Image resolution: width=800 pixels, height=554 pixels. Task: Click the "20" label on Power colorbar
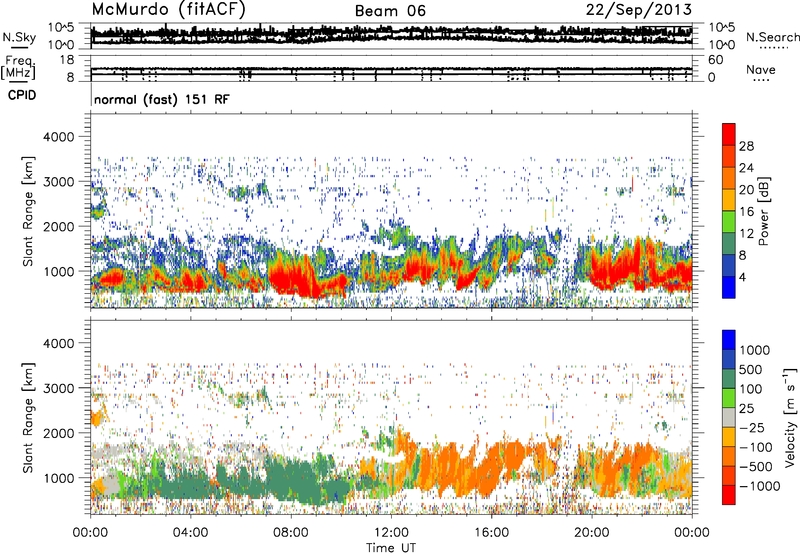746,190
